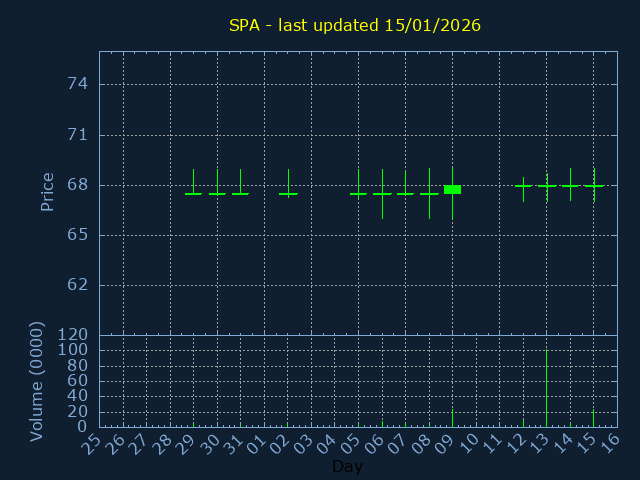Select the last candlestick on day 15
The height and width of the screenshot is (480, 640).
click(594, 186)
